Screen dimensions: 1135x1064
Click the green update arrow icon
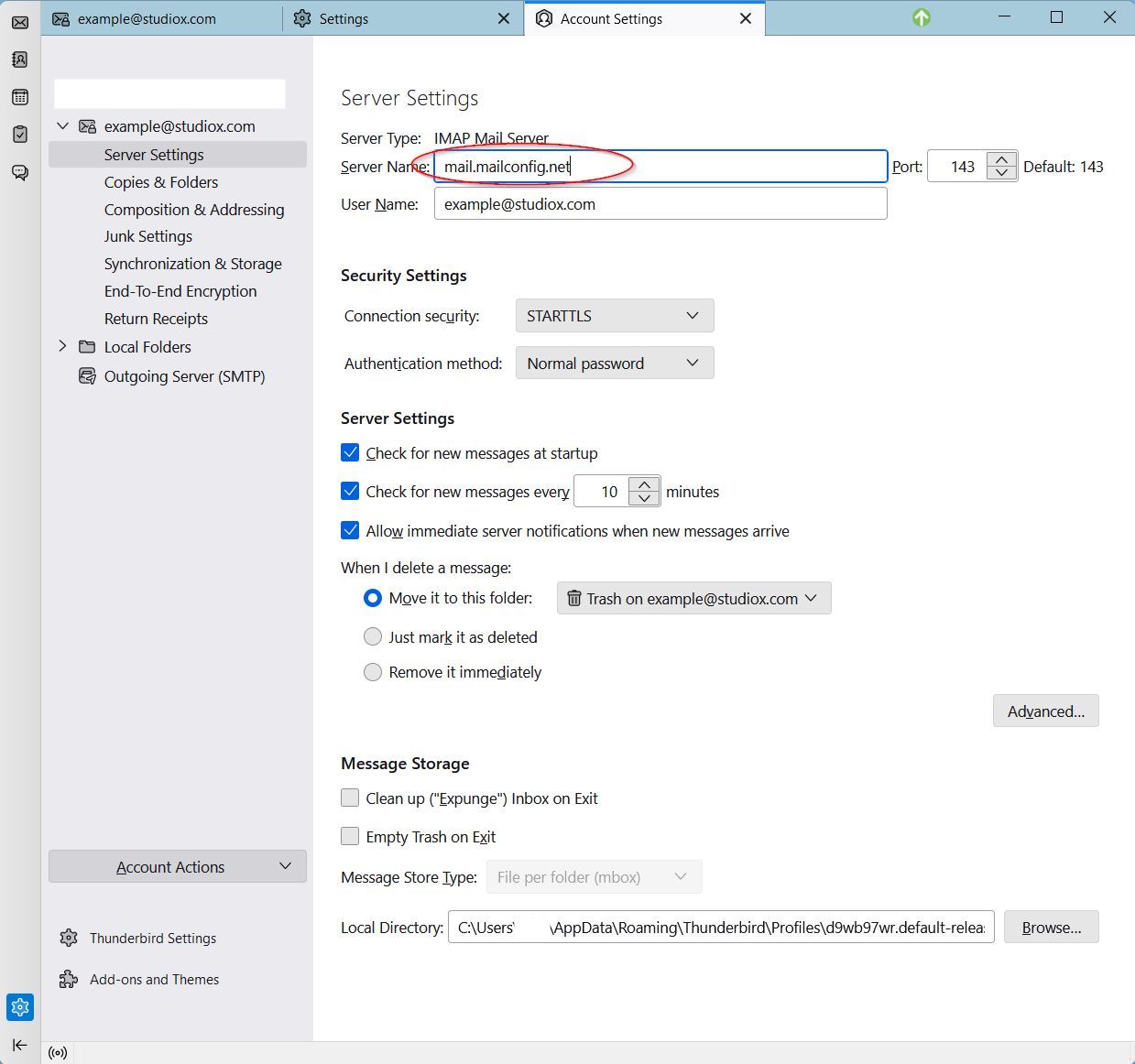(x=922, y=17)
